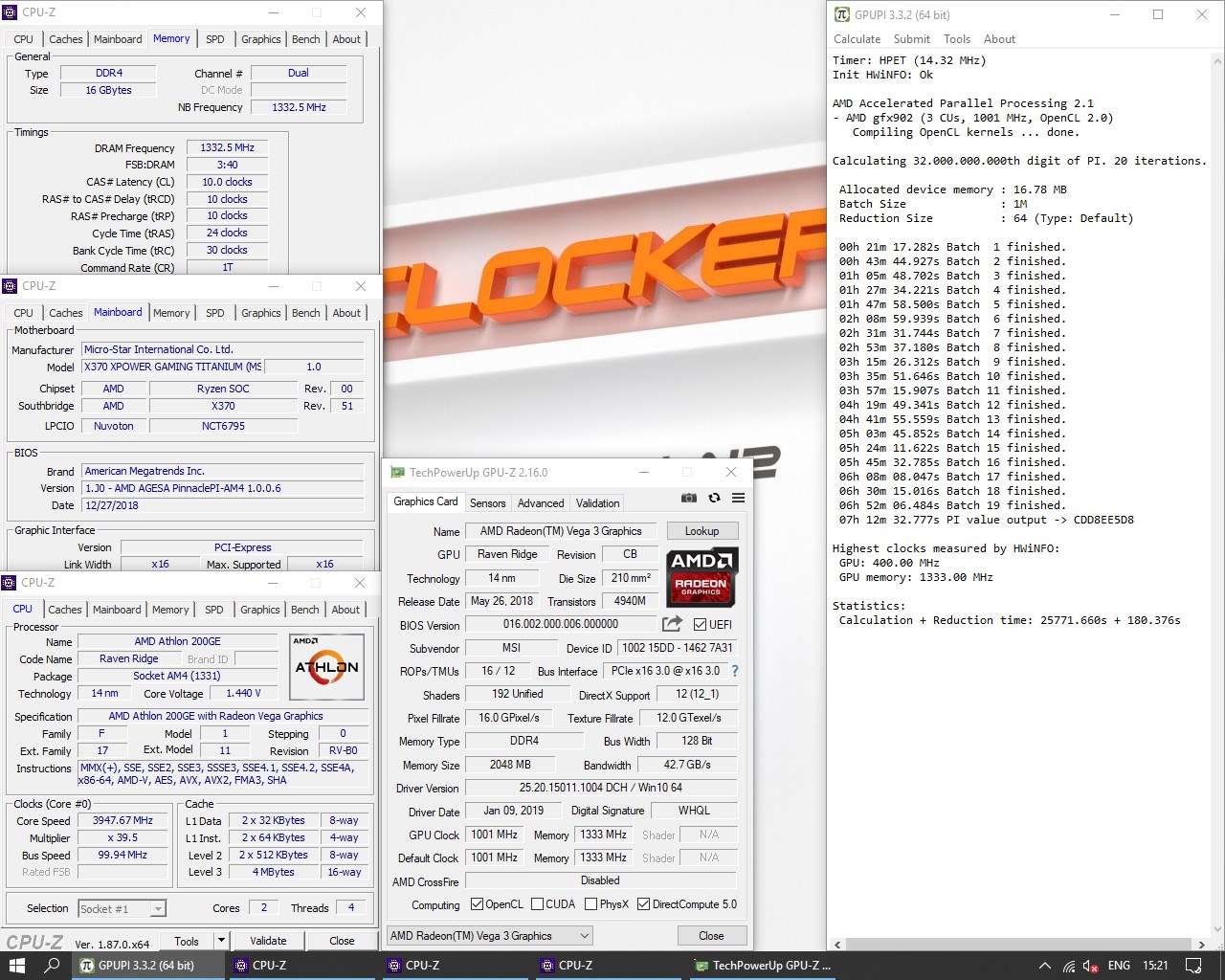Click the AMD Athlon processor logo
The image size is (1225, 980).
coord(326,667)
